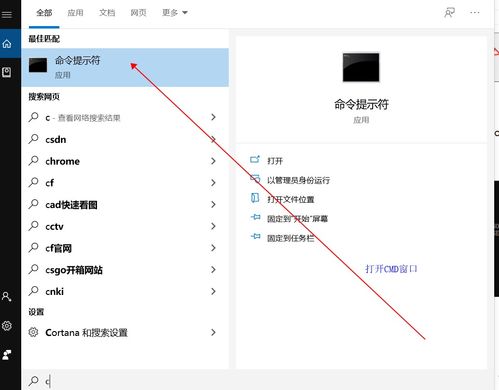This screenshot has height=390, width=499.
Task: Click the 'c - 查看网络搜索结果' suggestion
Action: point(125,117)
